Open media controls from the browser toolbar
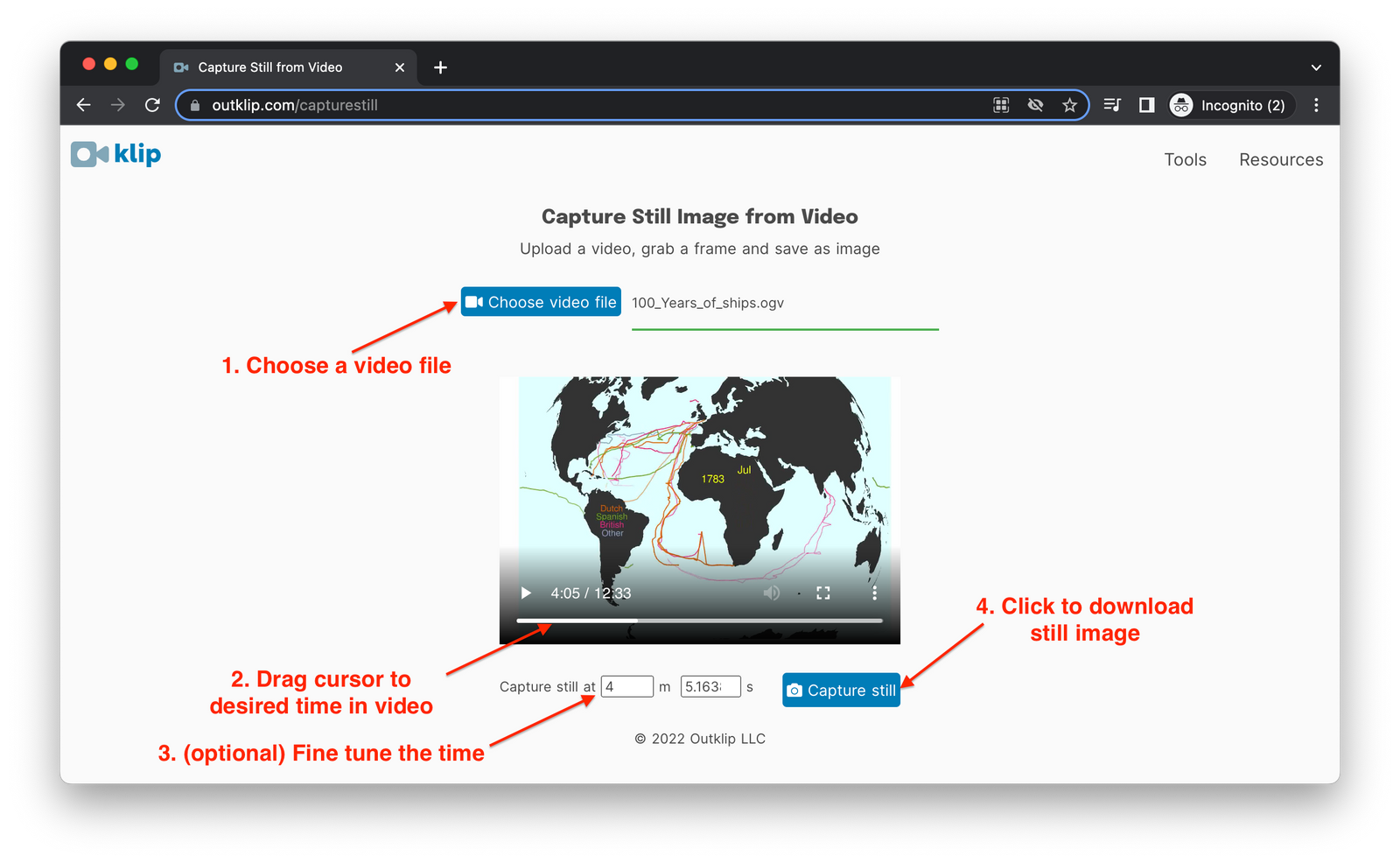Image resolution: width=1400 pixels, height=863 pixels. click(1111, 104)
